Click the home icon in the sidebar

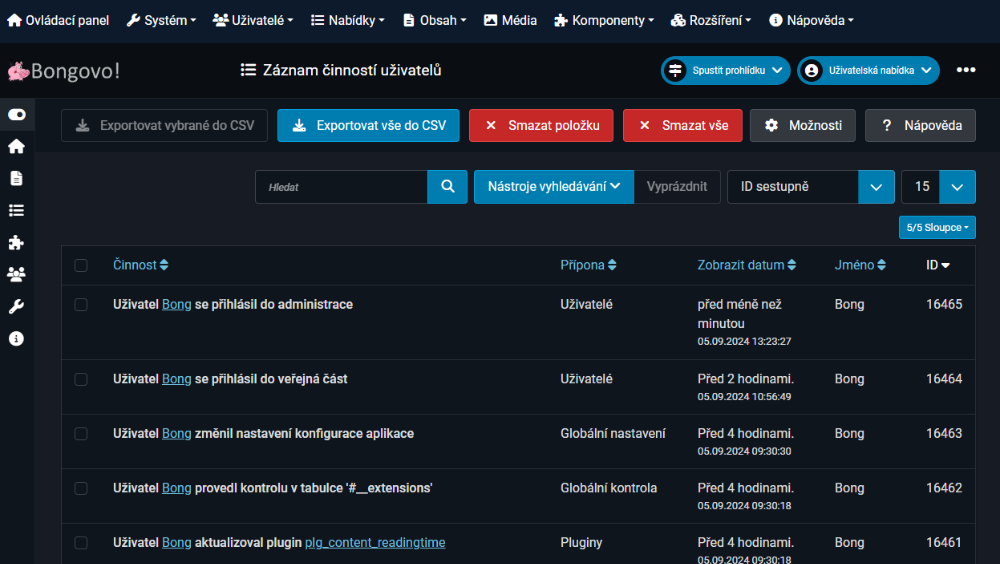click(x=16, y=146)
